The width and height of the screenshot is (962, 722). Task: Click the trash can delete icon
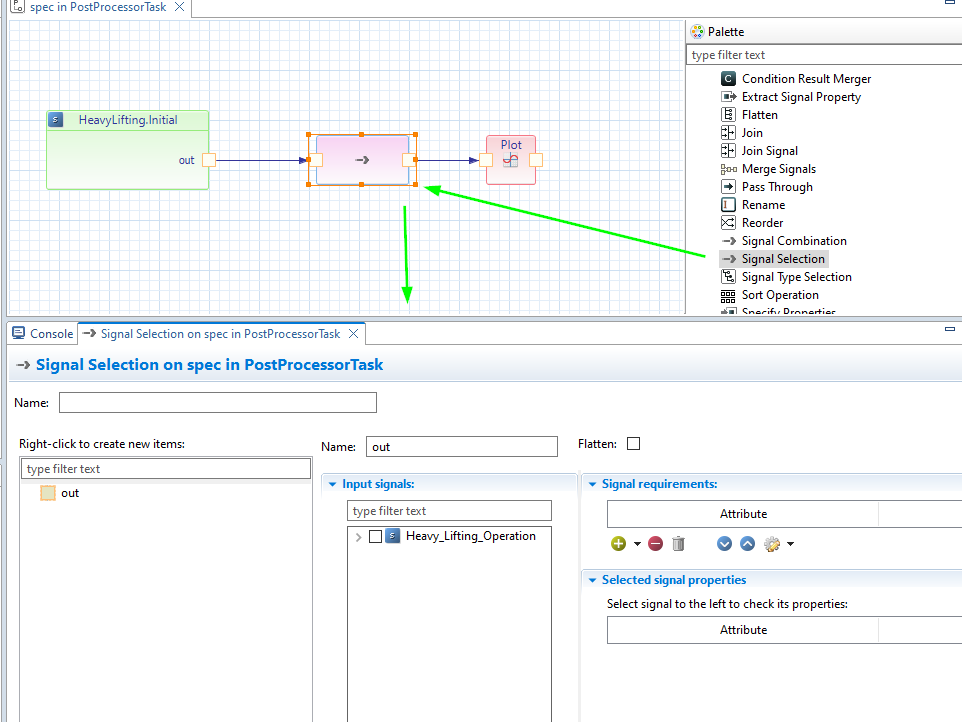click(679, 544)
